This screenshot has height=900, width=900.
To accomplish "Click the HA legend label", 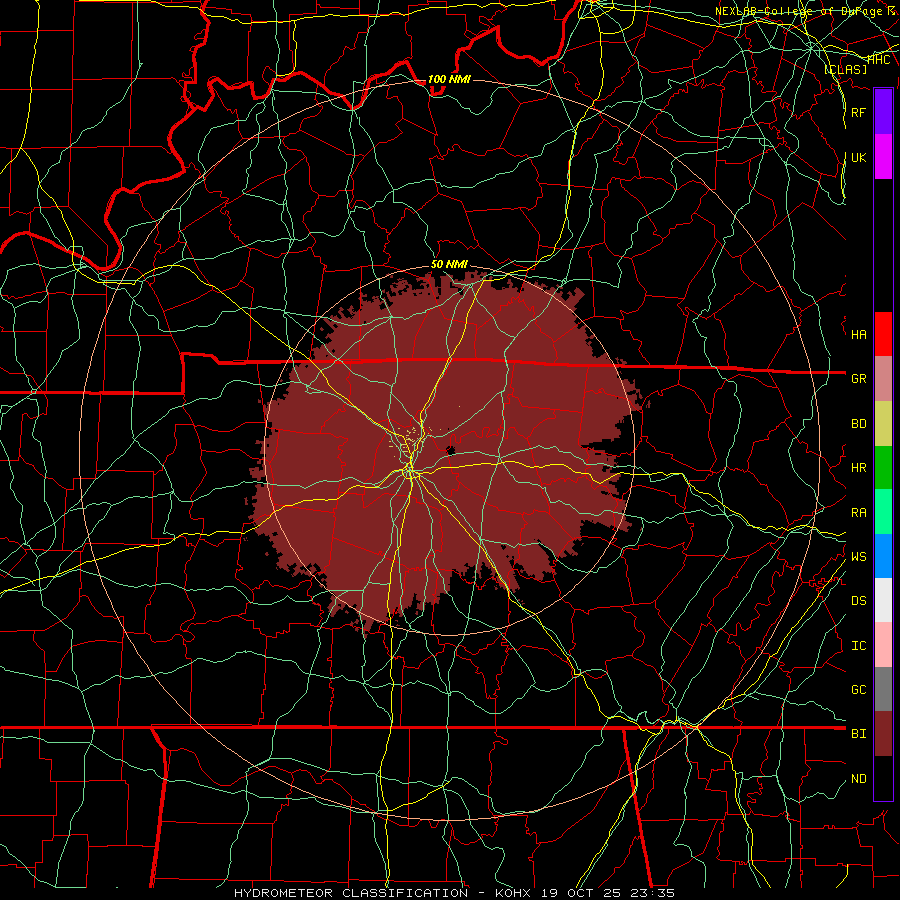I will (858, 335).
